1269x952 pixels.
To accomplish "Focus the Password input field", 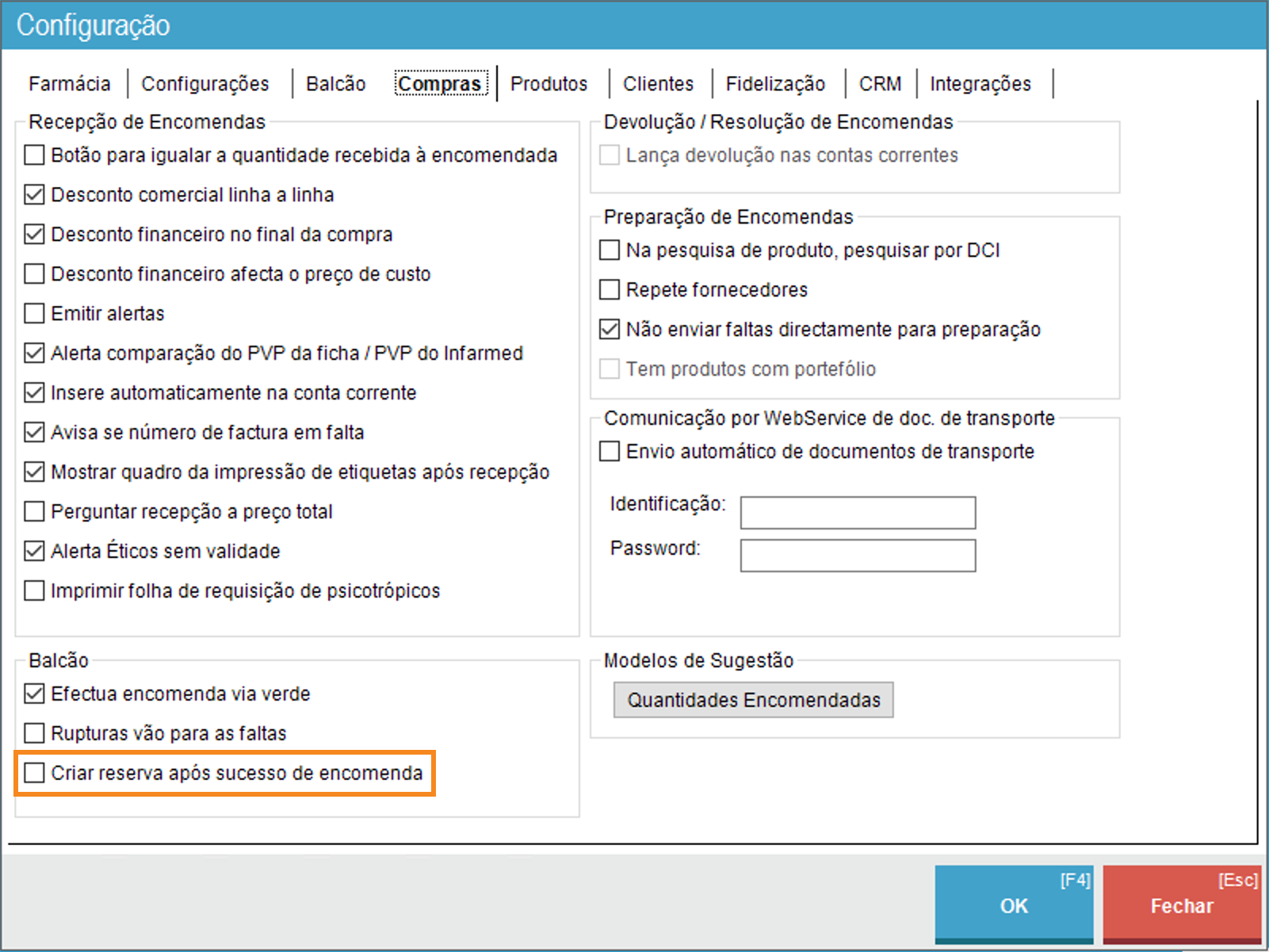I will 858,556.
